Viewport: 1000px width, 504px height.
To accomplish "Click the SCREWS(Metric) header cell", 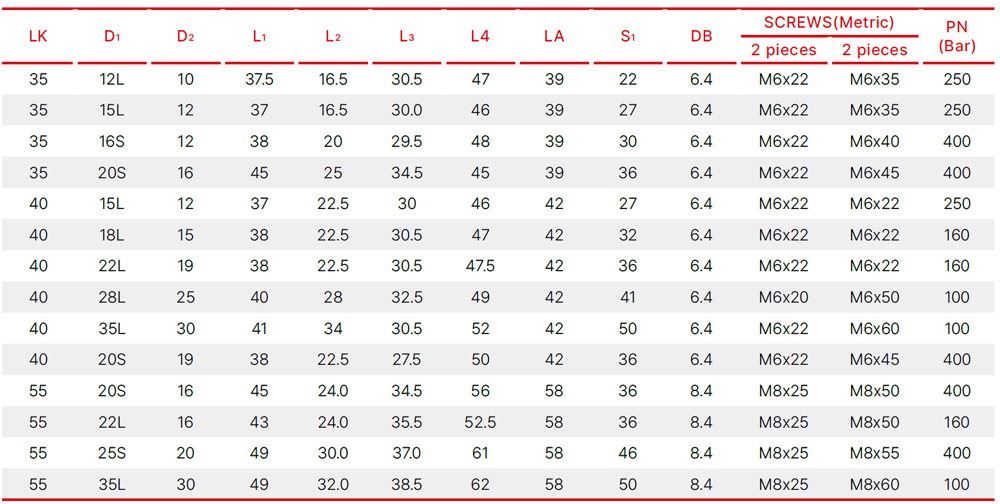I will (x=829, y=22).
